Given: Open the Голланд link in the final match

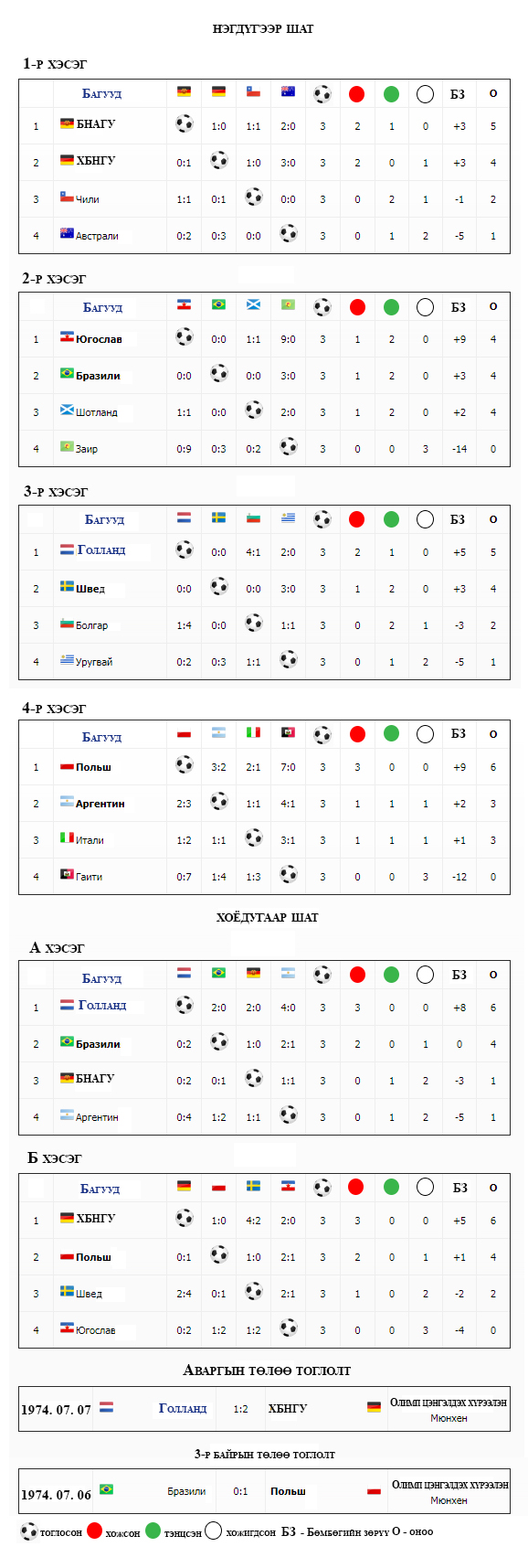Looking at the screenshot, I should (183, 1408).
